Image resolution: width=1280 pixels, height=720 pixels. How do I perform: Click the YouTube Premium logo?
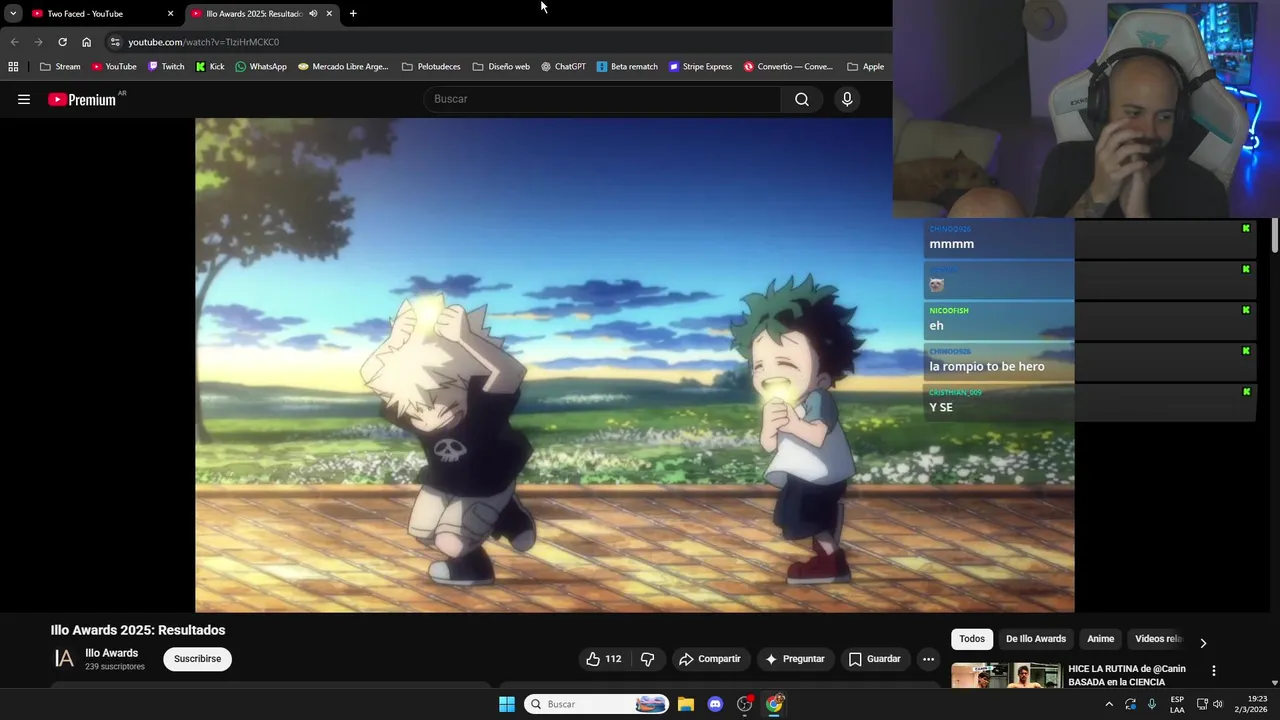click(83, 99)
